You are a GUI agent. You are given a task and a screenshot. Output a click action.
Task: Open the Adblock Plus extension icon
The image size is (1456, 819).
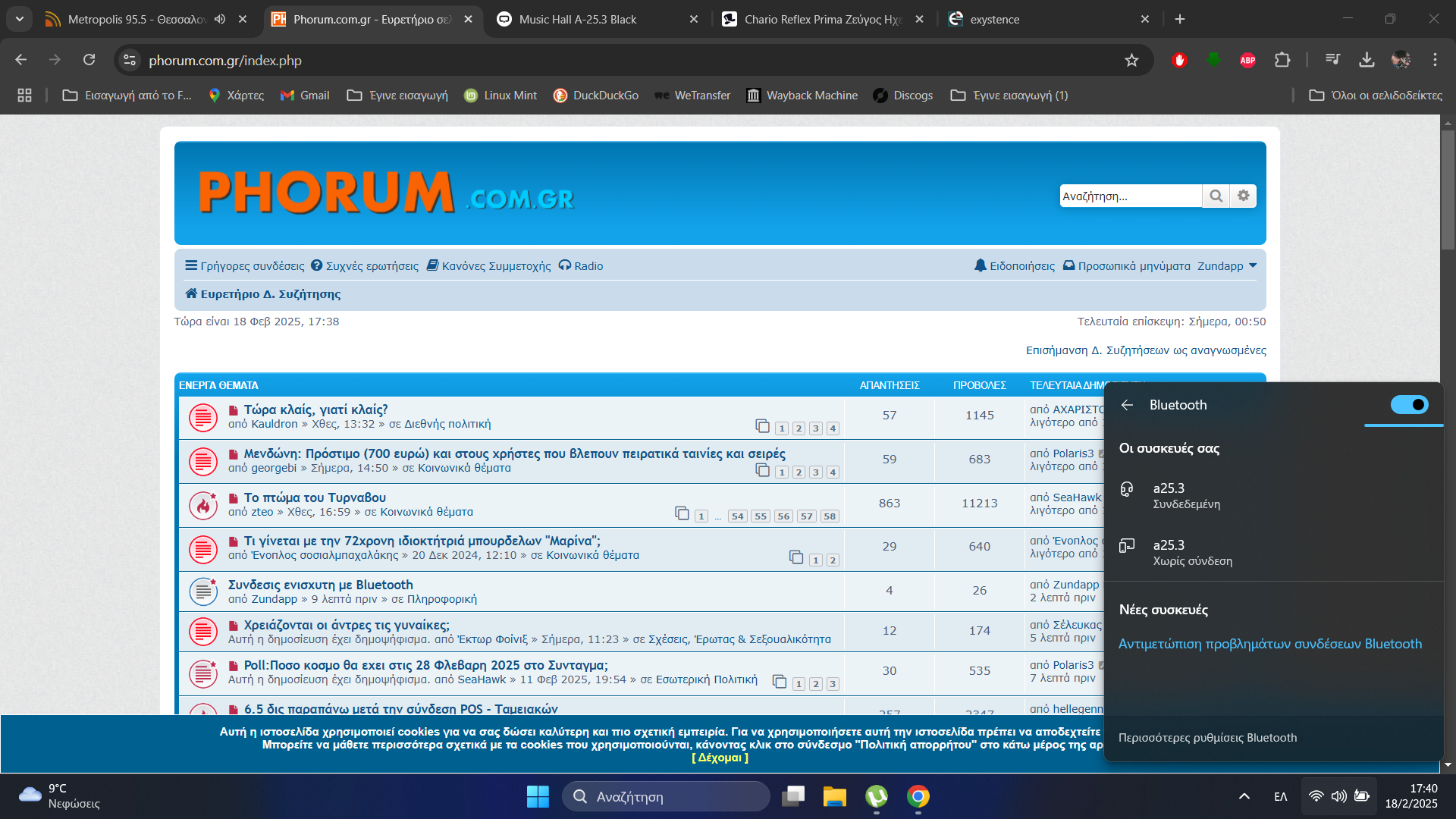1247,60
